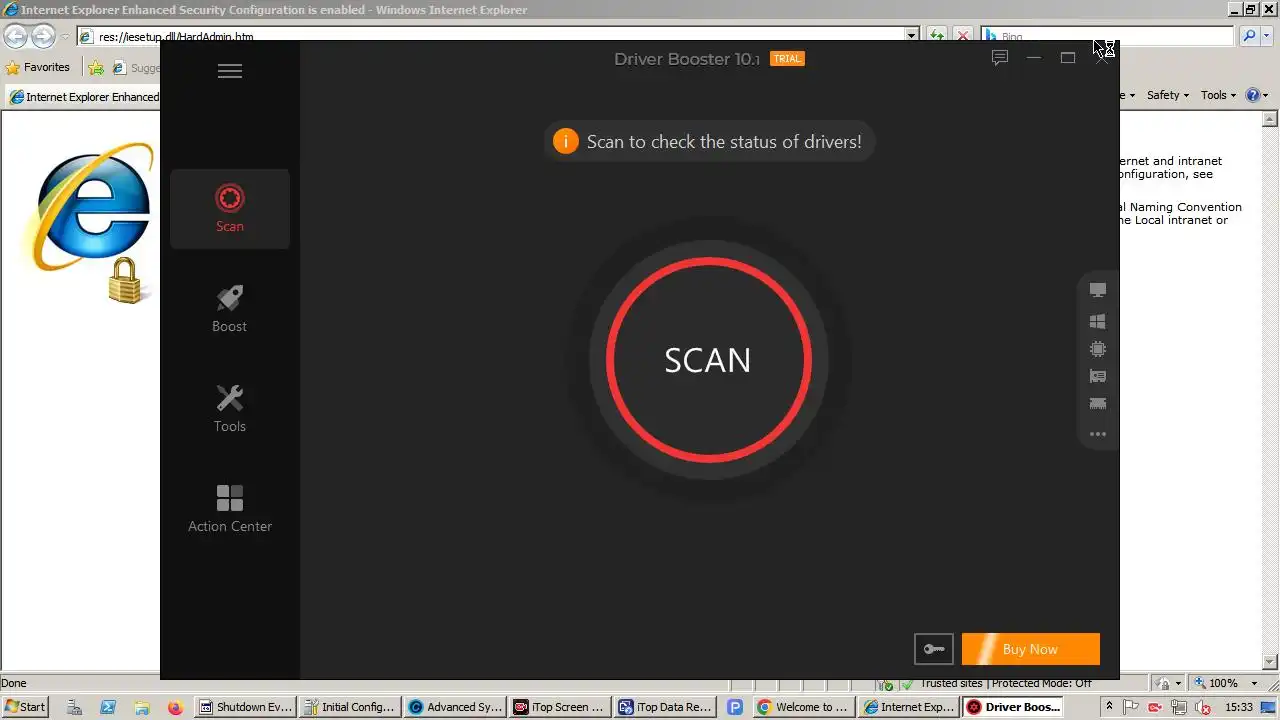The width and height of the screenshot is (1280, 720).
Task: Restore the Internet Explorer window size
Action: (1250, 9)
